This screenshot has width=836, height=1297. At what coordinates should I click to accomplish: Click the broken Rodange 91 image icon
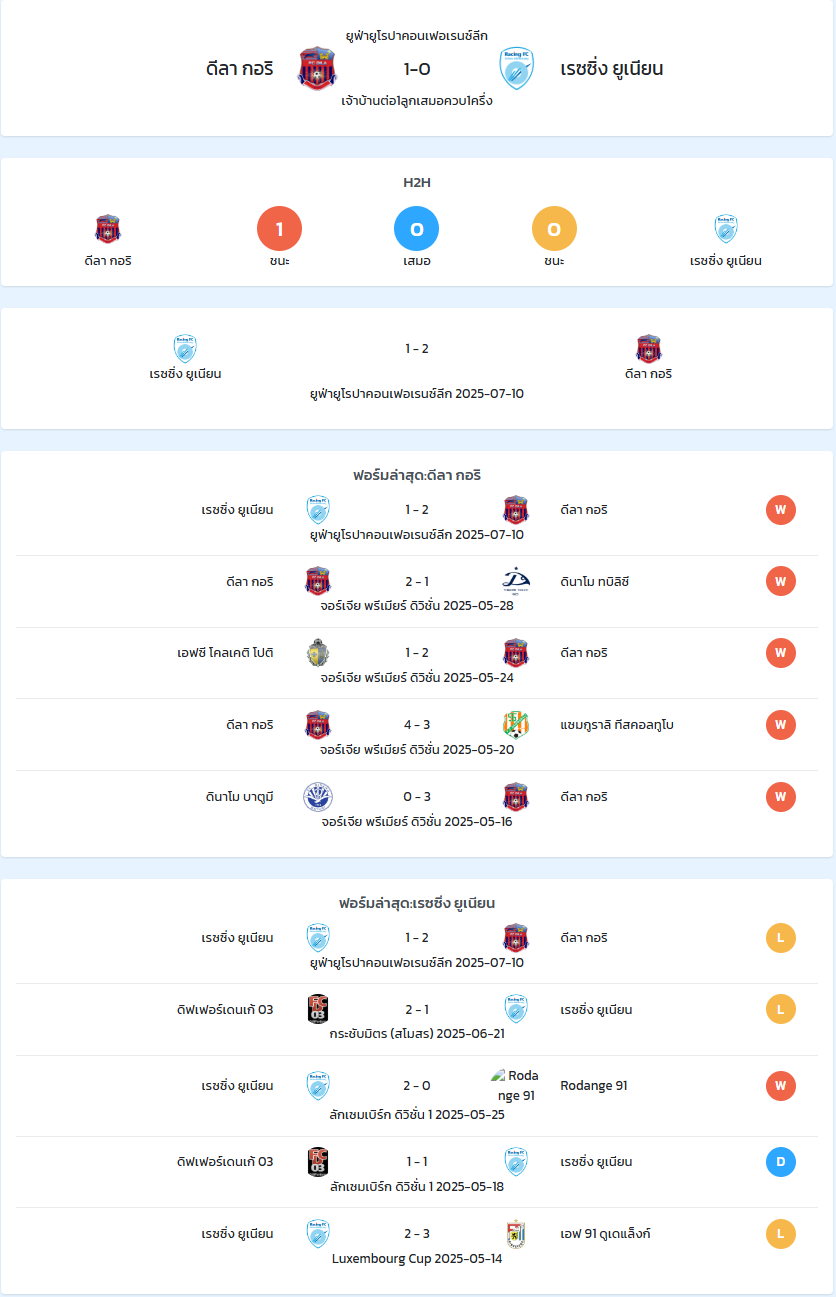499,1076
